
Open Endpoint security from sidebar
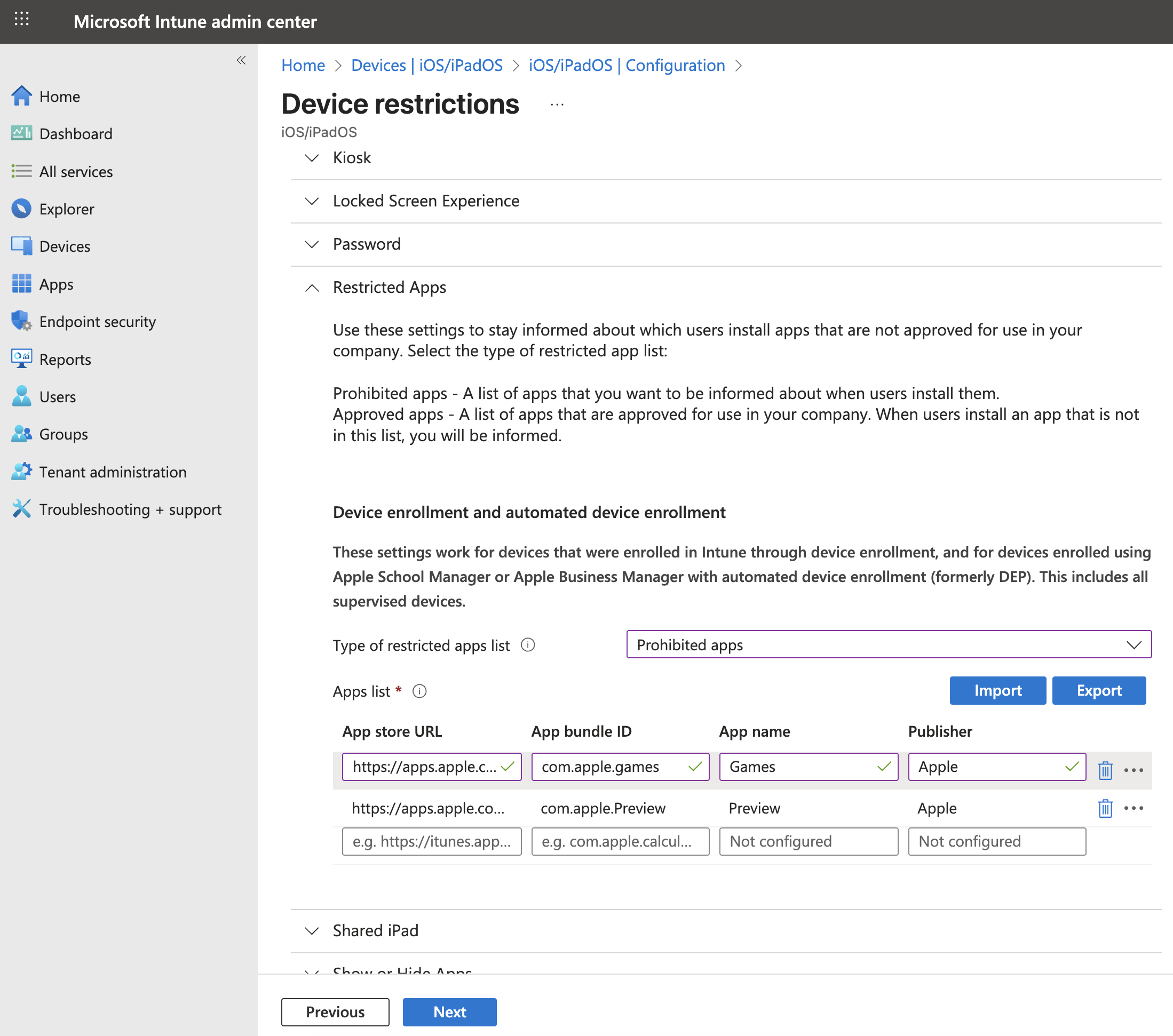[x=97, y=321]
